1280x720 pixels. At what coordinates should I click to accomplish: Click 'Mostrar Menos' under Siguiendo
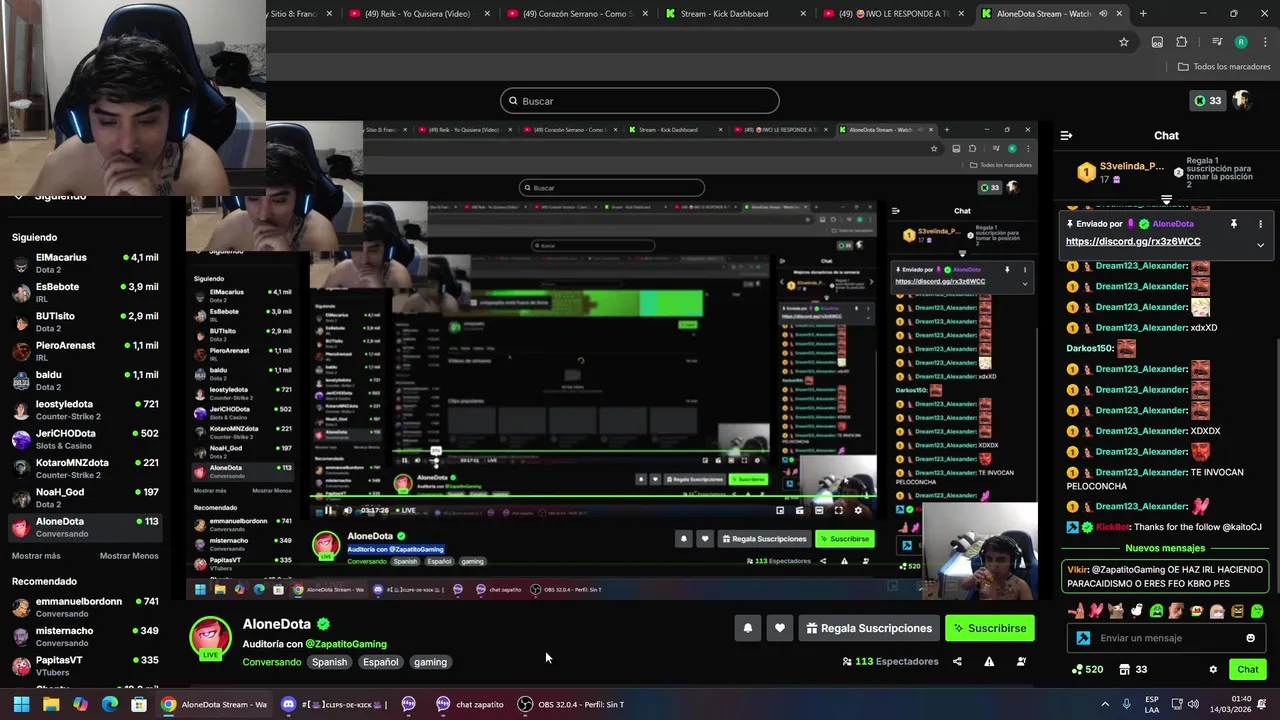pos(129,556)
